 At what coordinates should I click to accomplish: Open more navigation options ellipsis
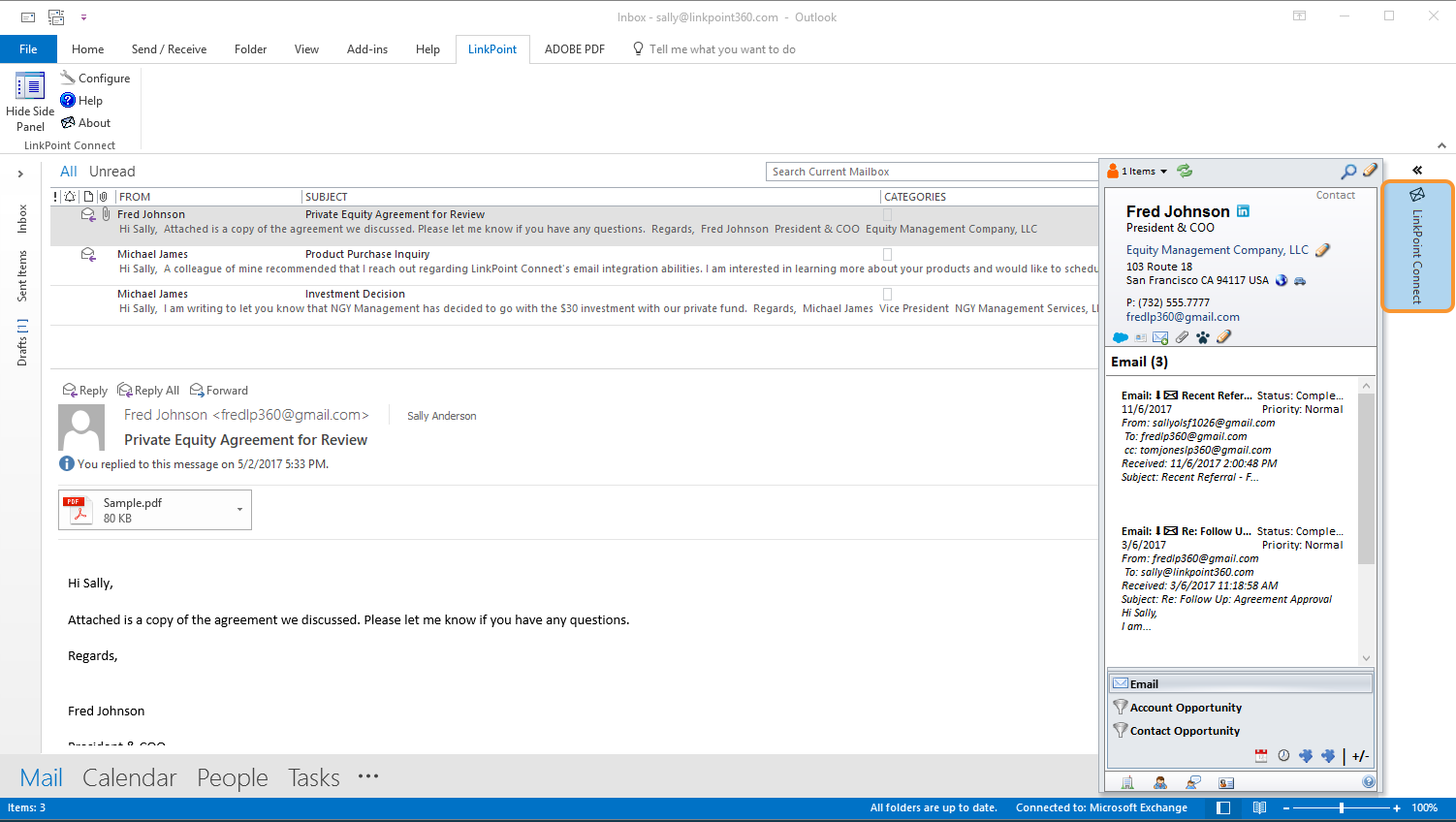(368, 776)
